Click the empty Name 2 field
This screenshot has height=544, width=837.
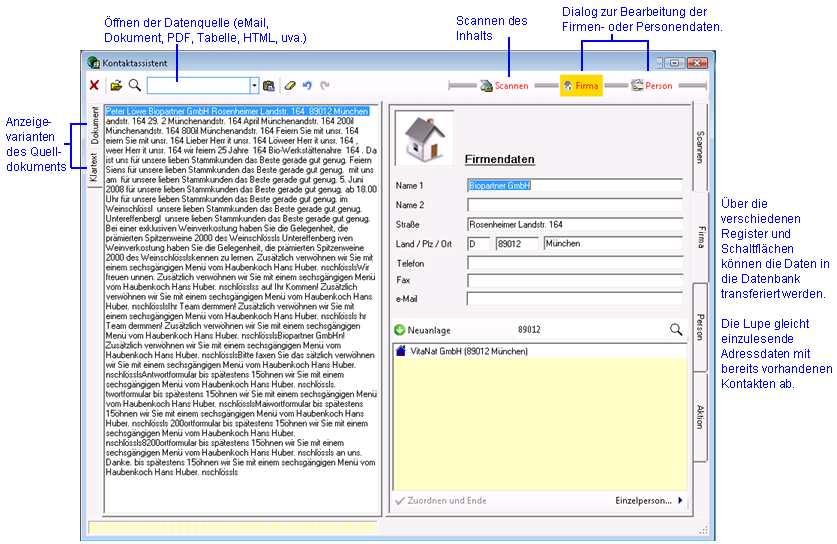click(x=575, y=205)
